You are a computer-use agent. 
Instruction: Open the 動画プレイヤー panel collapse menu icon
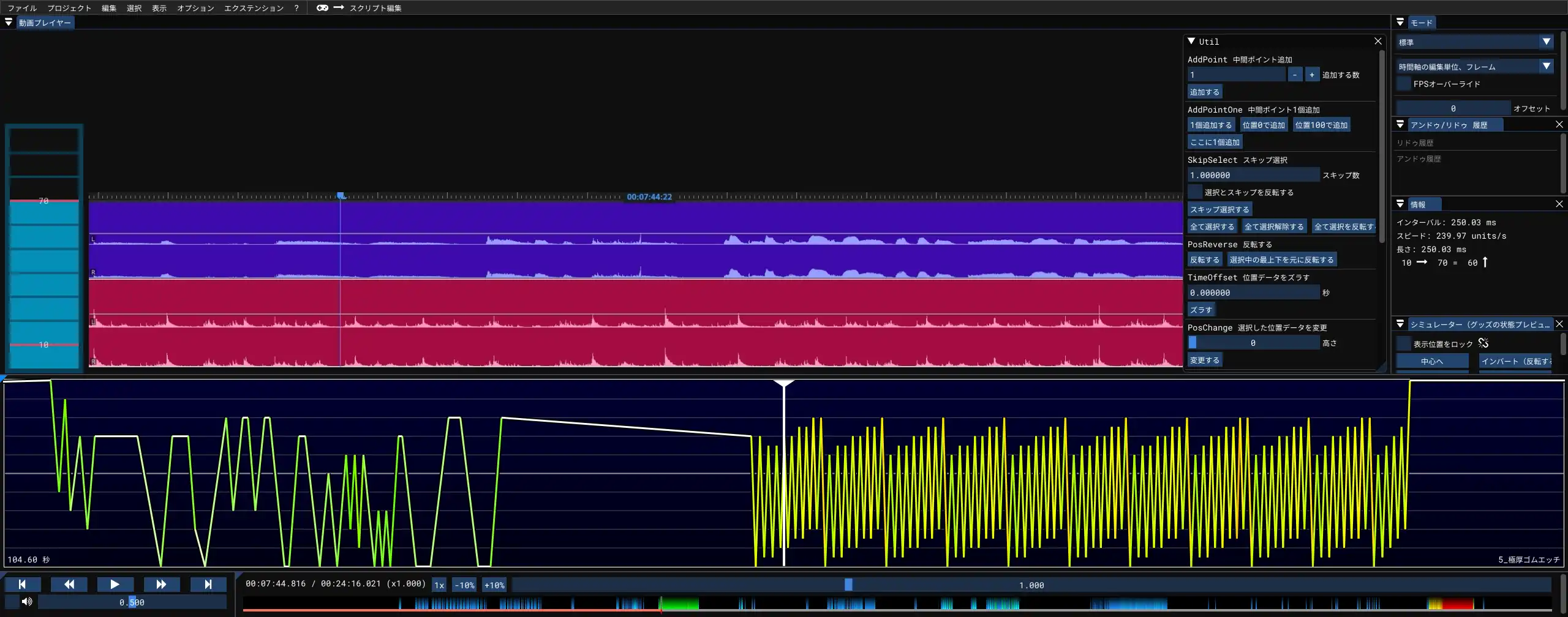pyautogui.click(x=9, y=23)
